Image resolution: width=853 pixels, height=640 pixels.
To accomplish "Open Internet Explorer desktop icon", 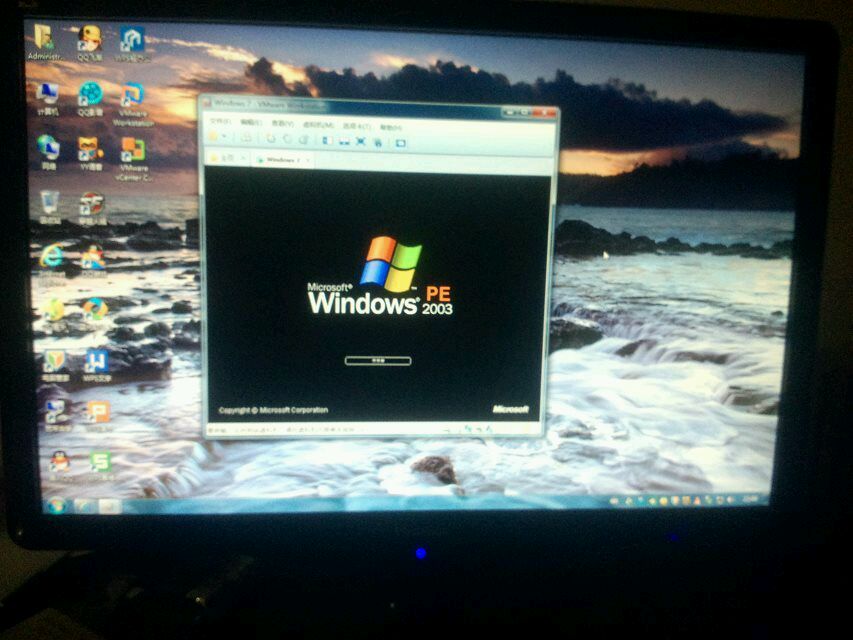I will 52,262.
